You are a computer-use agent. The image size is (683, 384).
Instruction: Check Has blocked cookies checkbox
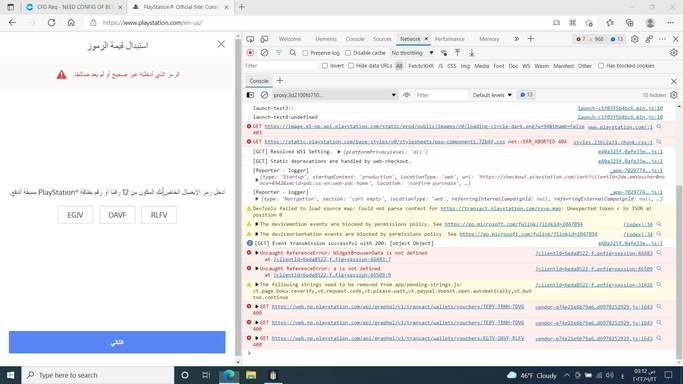[x=601, y=66]
